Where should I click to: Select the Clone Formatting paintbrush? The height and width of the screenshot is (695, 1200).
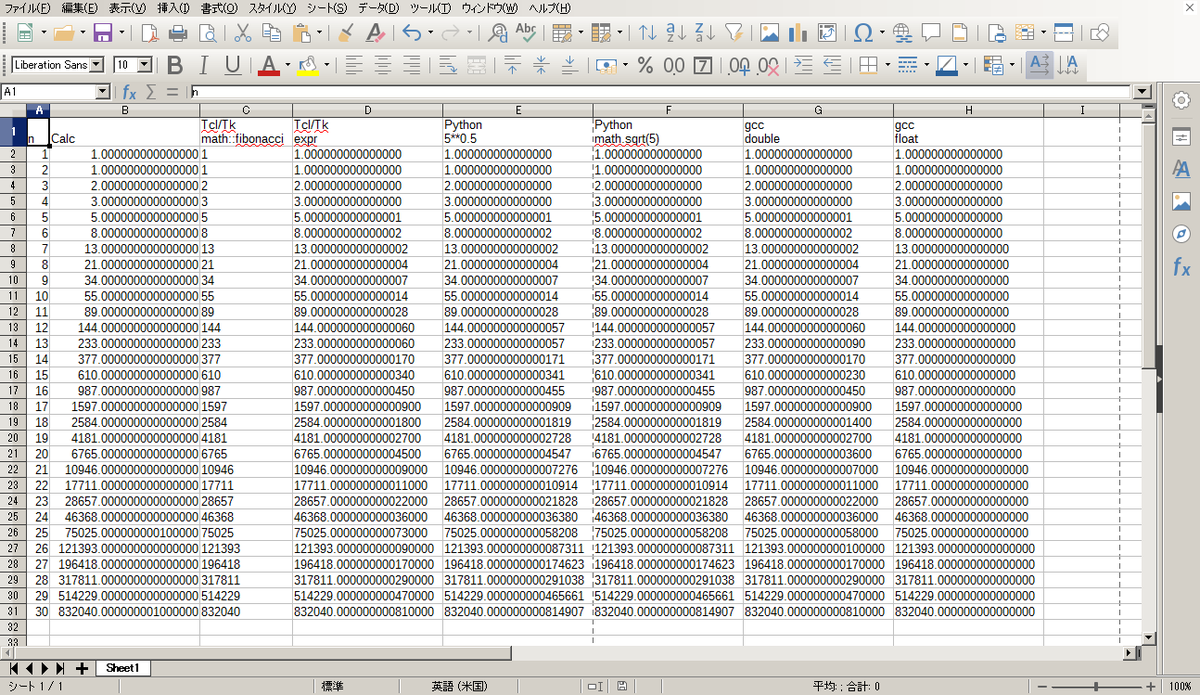click(x=345, y=33)
